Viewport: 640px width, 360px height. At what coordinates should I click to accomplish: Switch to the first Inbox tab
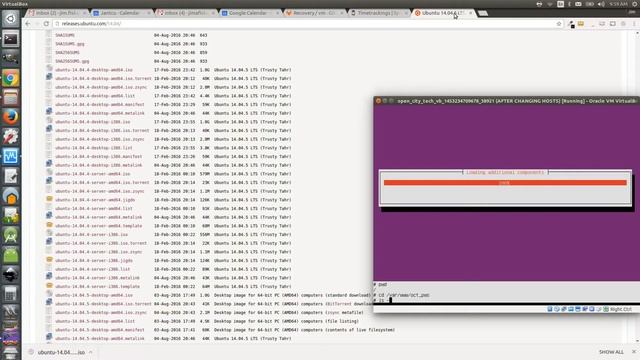pyautogui.click(x=57, y=13)
